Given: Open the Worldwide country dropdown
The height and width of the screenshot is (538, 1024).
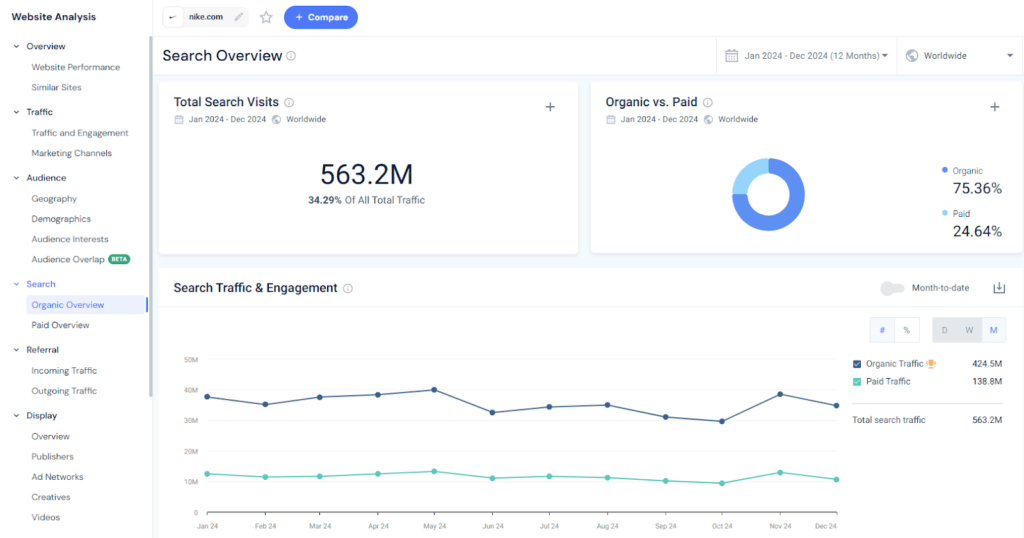Looking at the screenshot, I should (958, 56).
